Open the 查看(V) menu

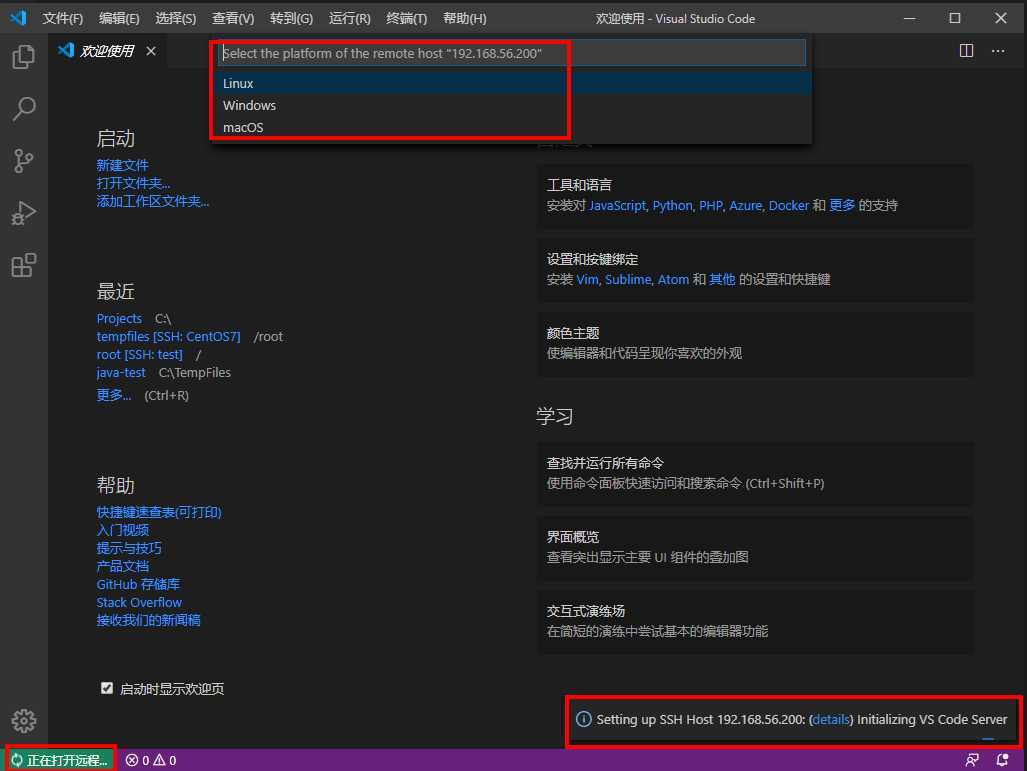[233, 18]
